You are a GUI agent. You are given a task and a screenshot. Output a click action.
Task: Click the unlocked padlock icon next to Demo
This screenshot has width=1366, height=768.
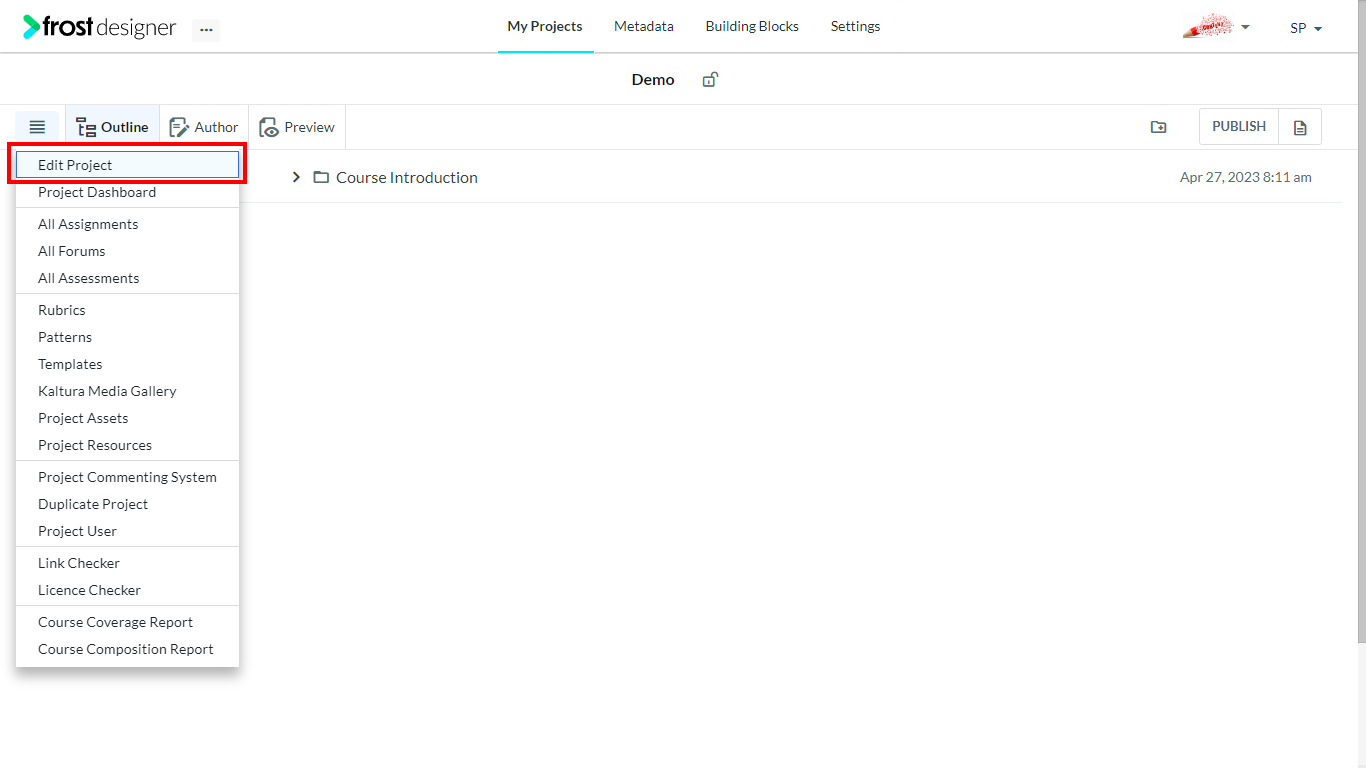[710, 79]
